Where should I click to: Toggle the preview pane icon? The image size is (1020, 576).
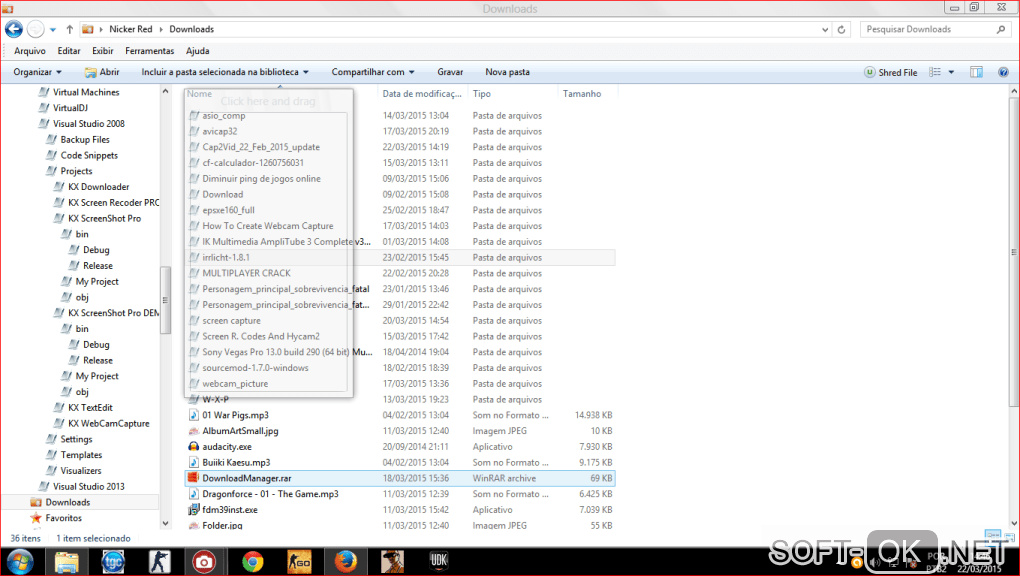click(x=976, y=72)
